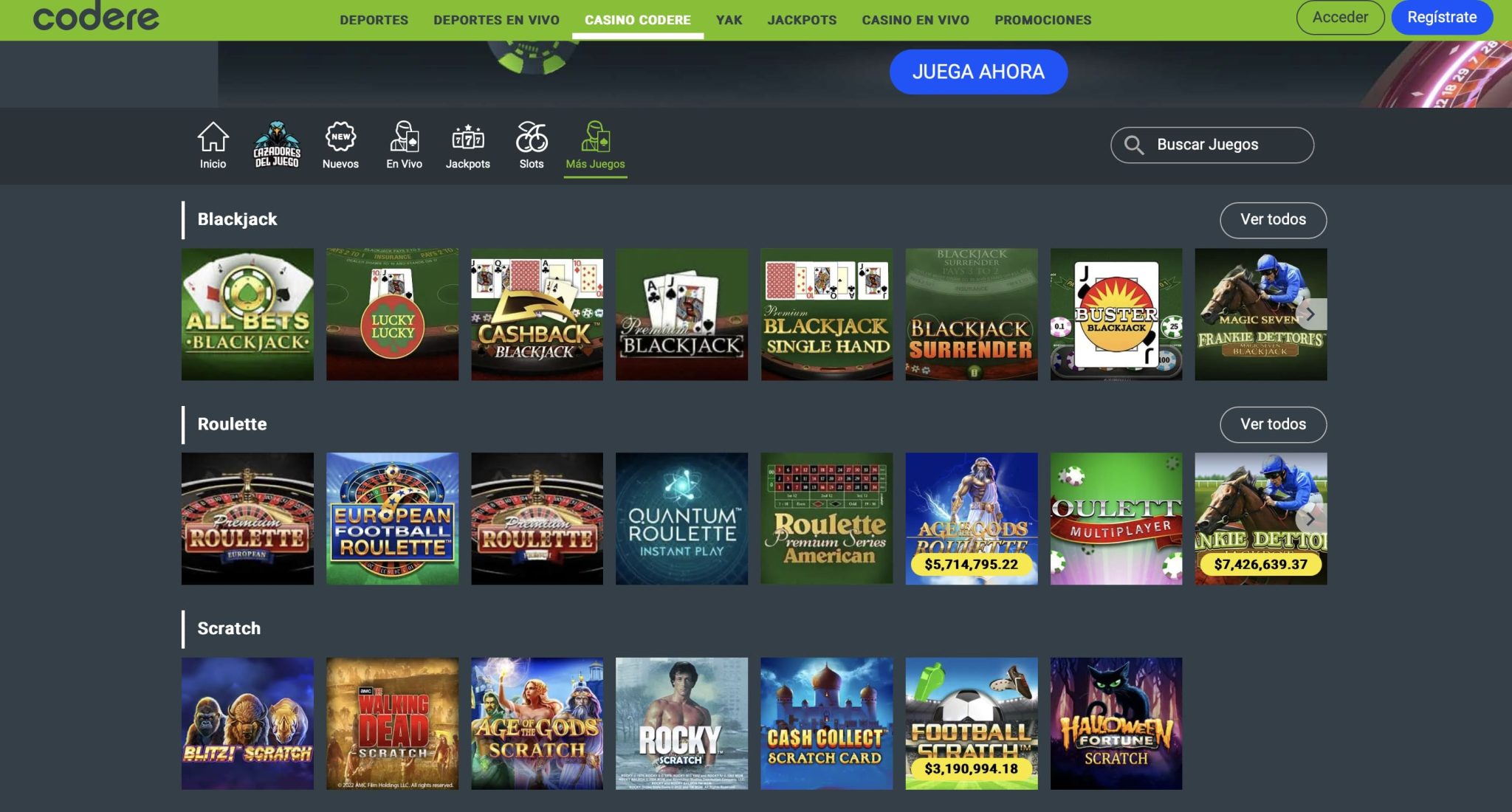Launch Roulette Multiplayer game
Screen dimensions: 1512x812
1116,519
